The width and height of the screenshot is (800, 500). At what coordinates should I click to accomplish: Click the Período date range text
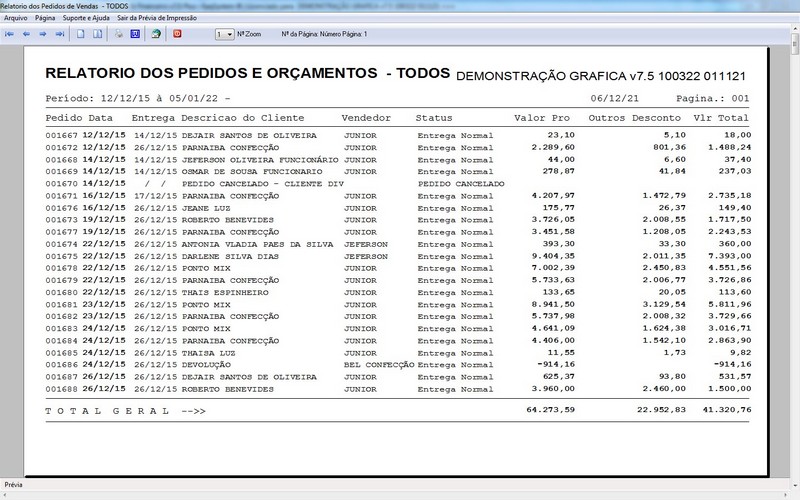(x=138, y=98)
